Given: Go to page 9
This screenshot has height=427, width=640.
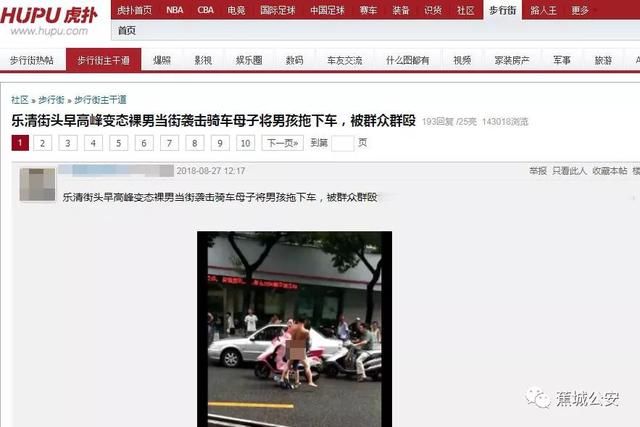Looking at the screenshot, I should point(220,143).
